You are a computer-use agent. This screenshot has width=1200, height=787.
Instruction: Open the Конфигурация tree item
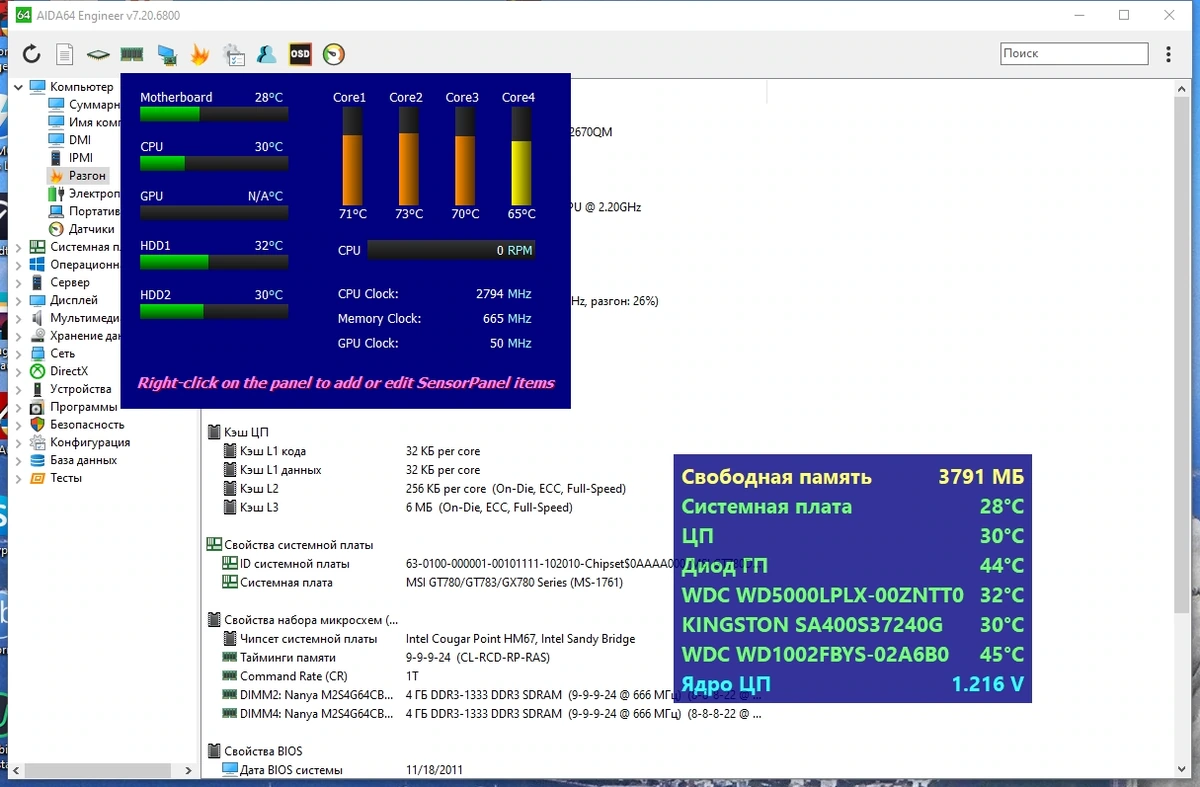tap(90, 442)
